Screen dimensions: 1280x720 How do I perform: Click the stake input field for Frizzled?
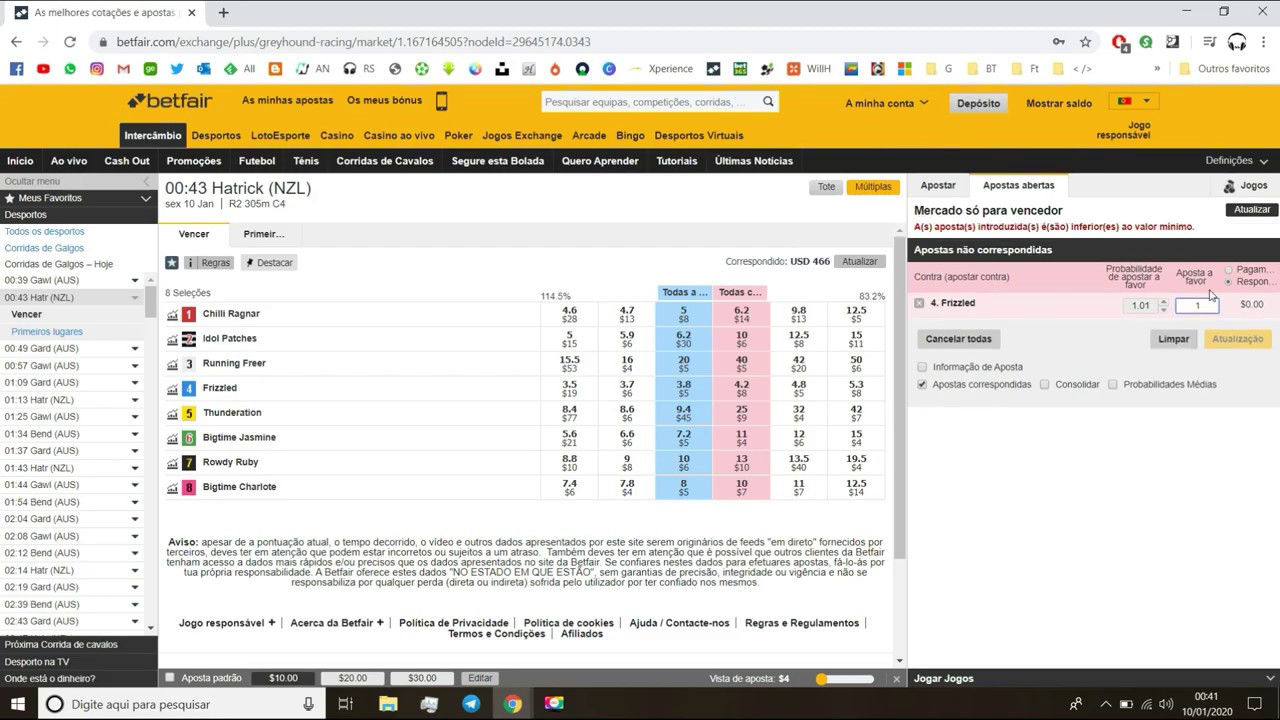1197,305
